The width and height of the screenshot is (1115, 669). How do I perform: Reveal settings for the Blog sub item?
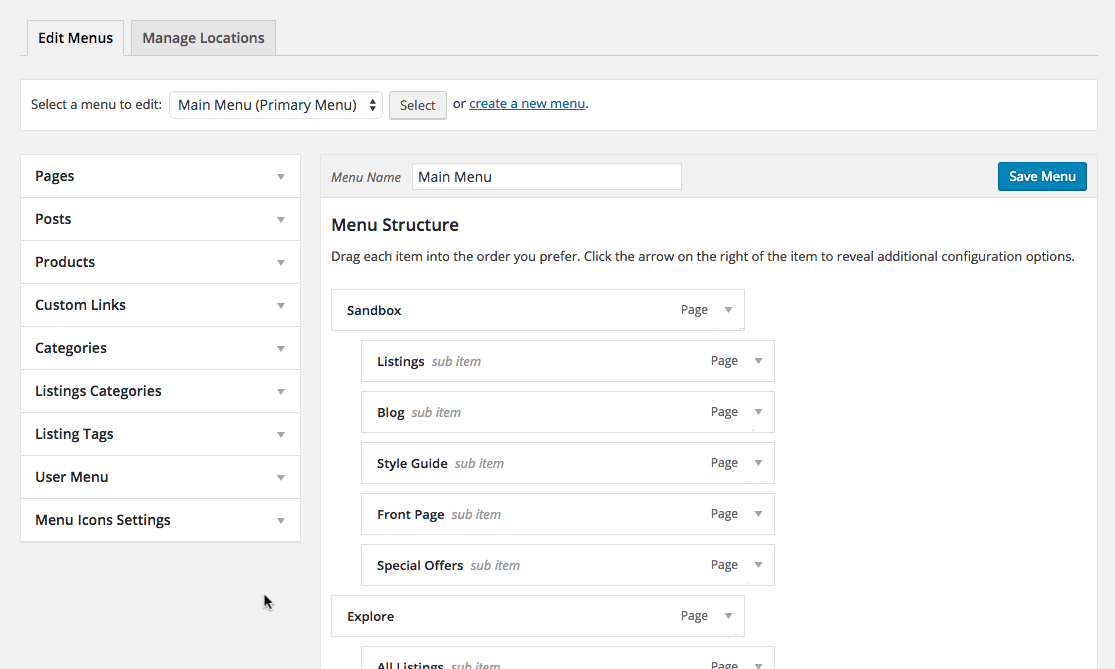758,412
